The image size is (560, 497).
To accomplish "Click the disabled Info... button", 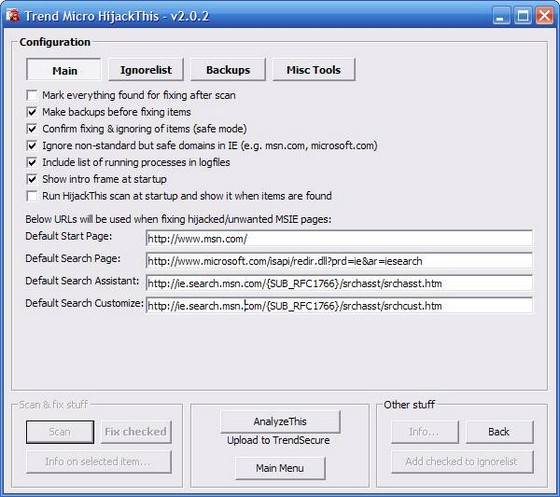I will pos(425,432).
